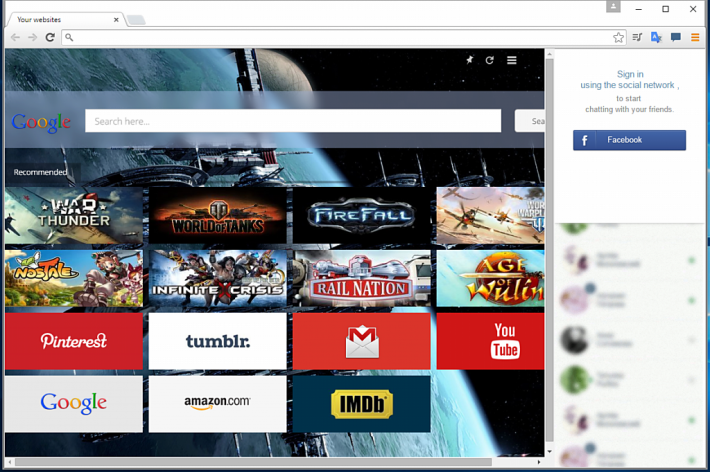Click the horizontal scrollbar left arrow
This screenshot has height=472, width=710.
point(10,462)
